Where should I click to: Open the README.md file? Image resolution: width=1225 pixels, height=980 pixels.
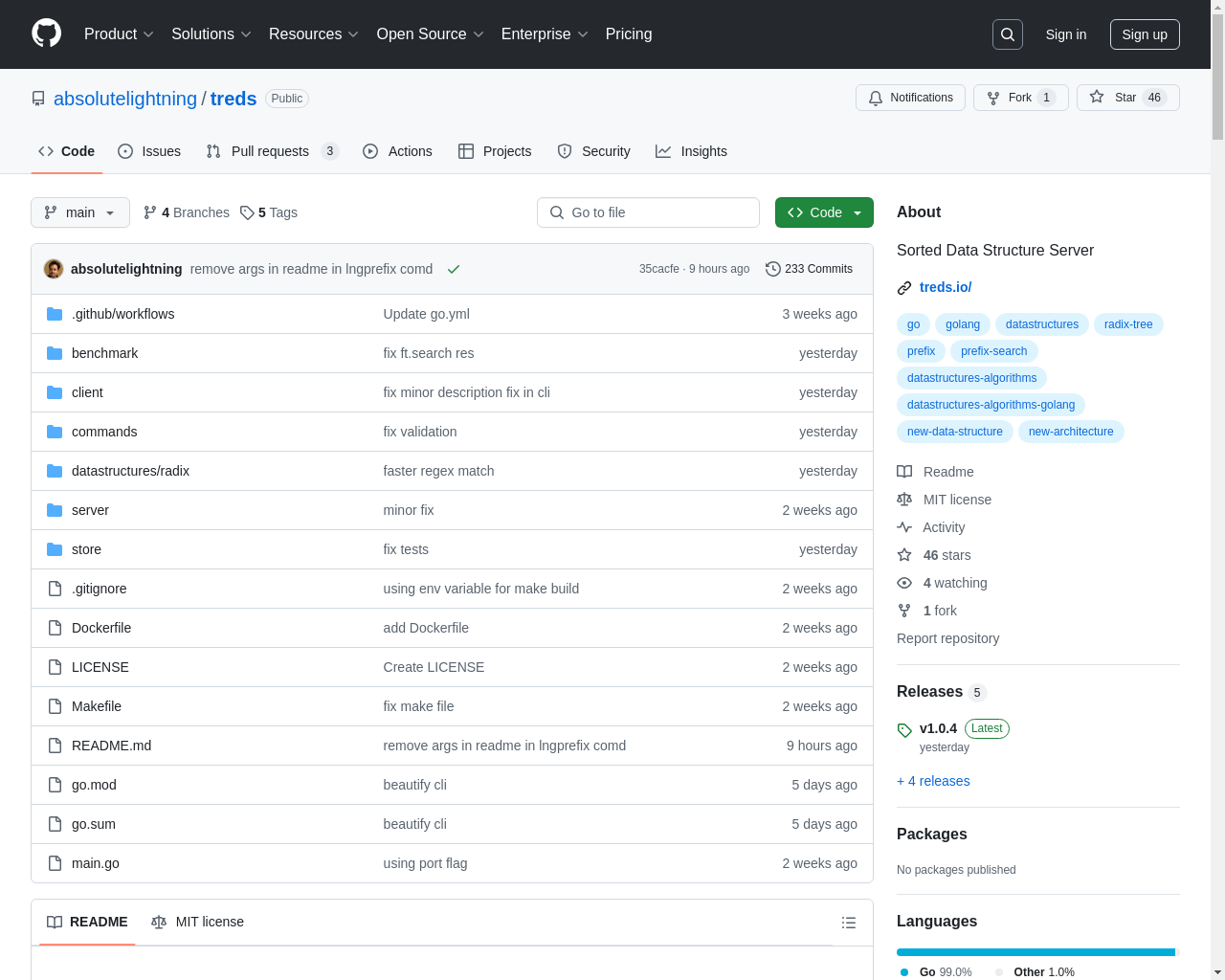tap(111, 746)
